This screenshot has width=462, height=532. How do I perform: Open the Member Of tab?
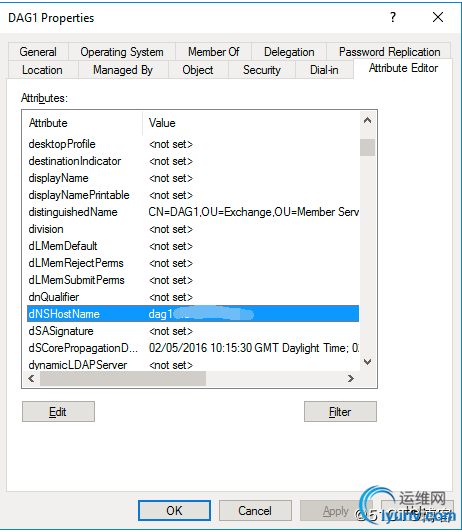[213, 52]
